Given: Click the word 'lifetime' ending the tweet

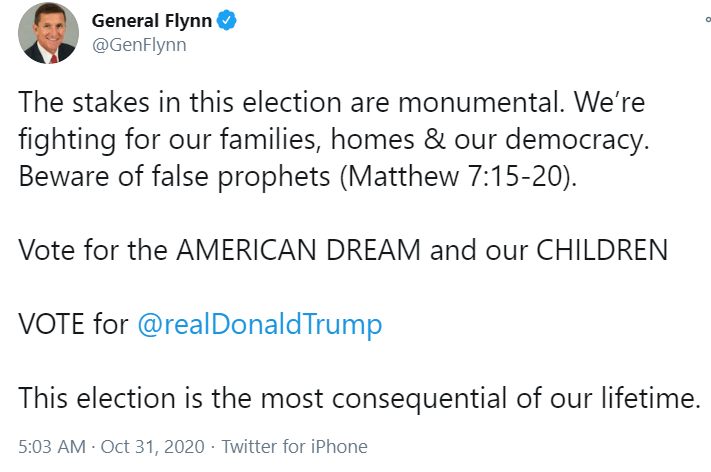Looking at the screenshot, I should pos(651,398).
